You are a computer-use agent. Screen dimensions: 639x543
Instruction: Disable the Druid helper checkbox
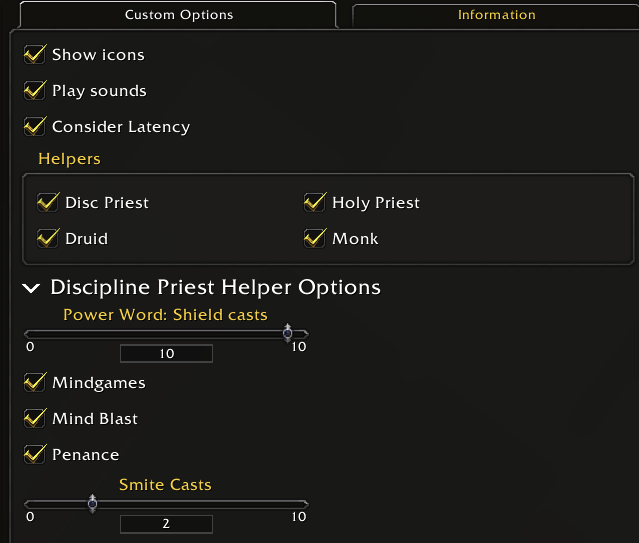click(48, 239)
